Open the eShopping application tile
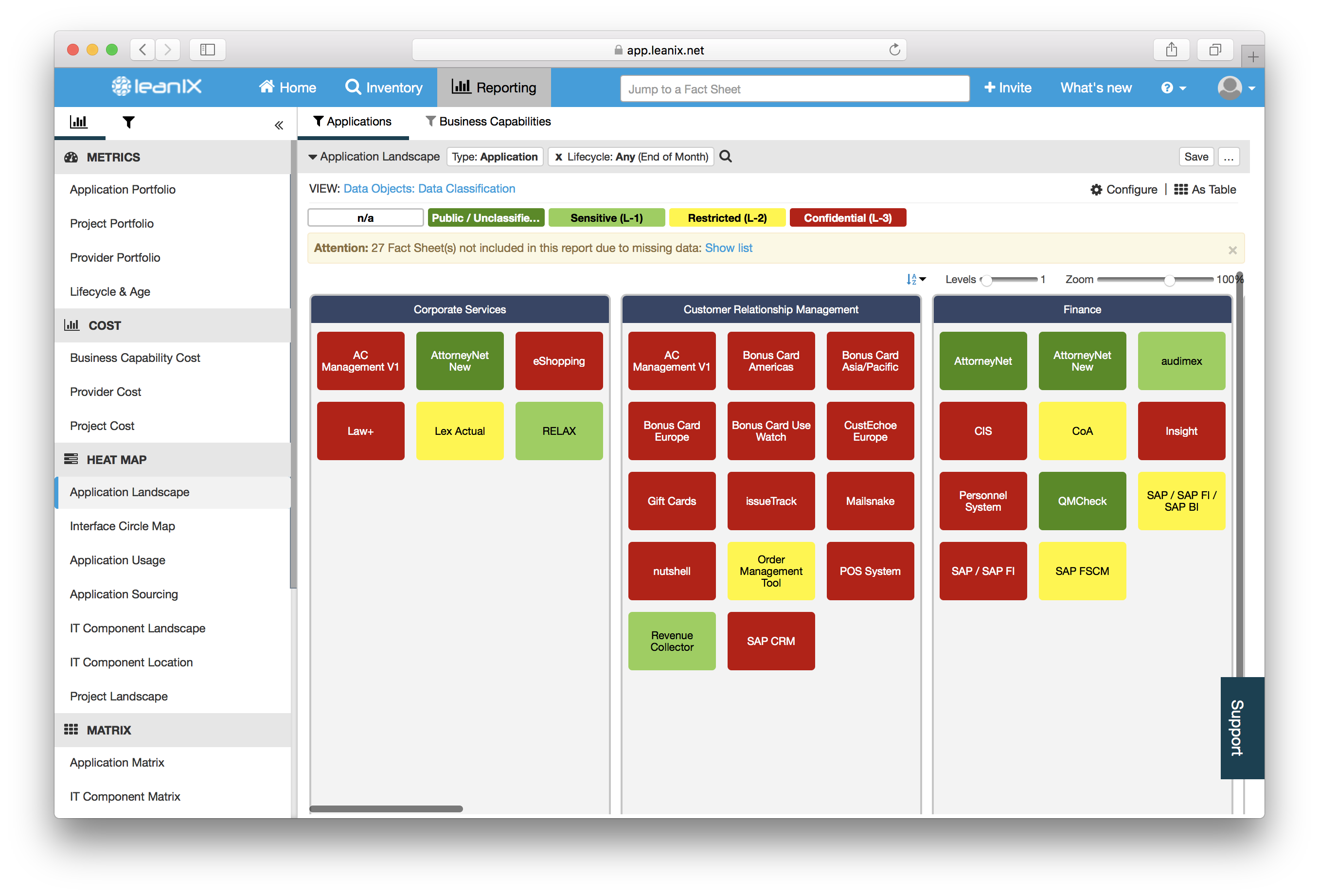 tap(558, 361)
